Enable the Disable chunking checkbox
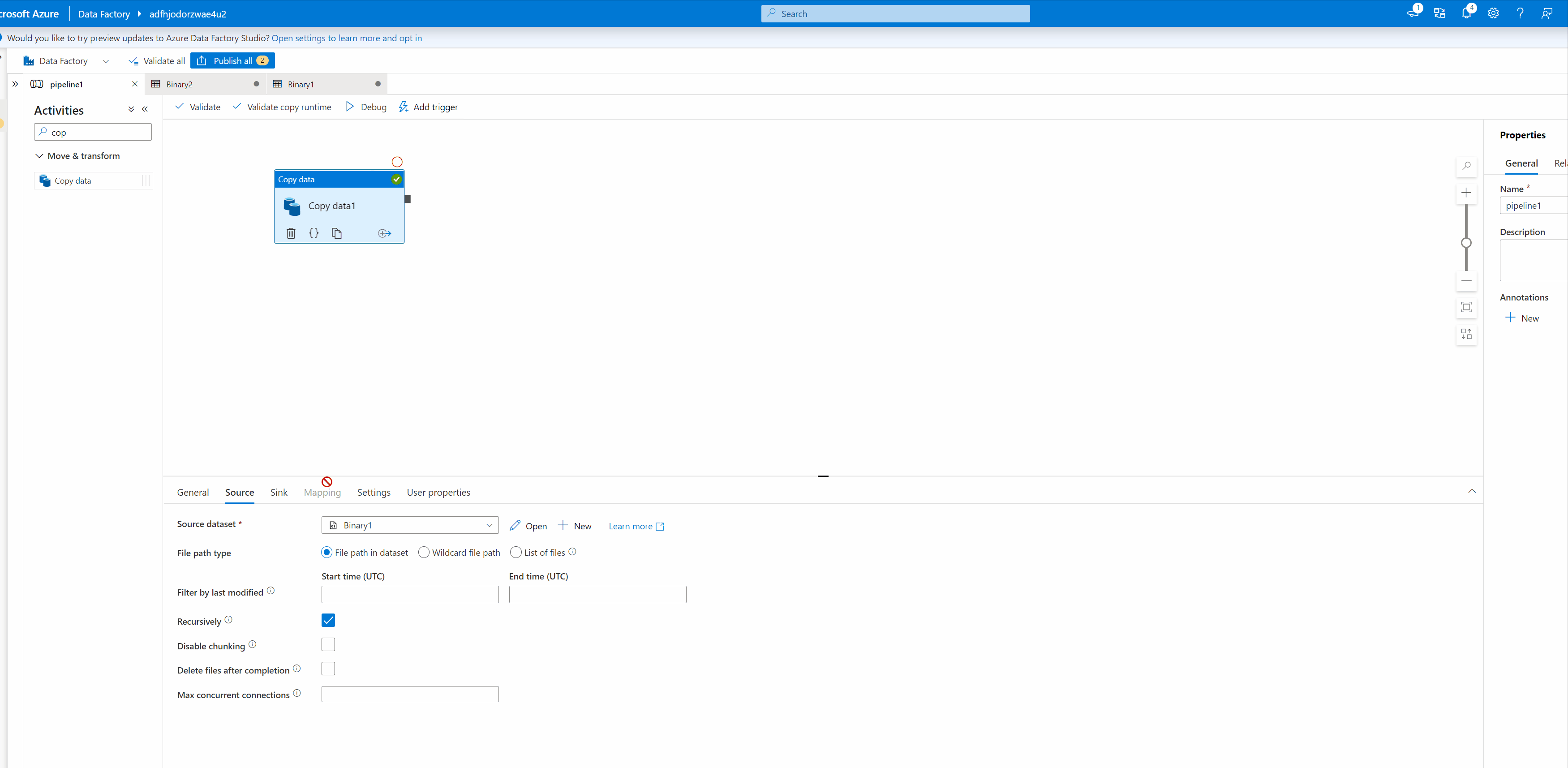Image resolution: width=1568 pixels, height=768 pixels. click(x=328, y=644)
